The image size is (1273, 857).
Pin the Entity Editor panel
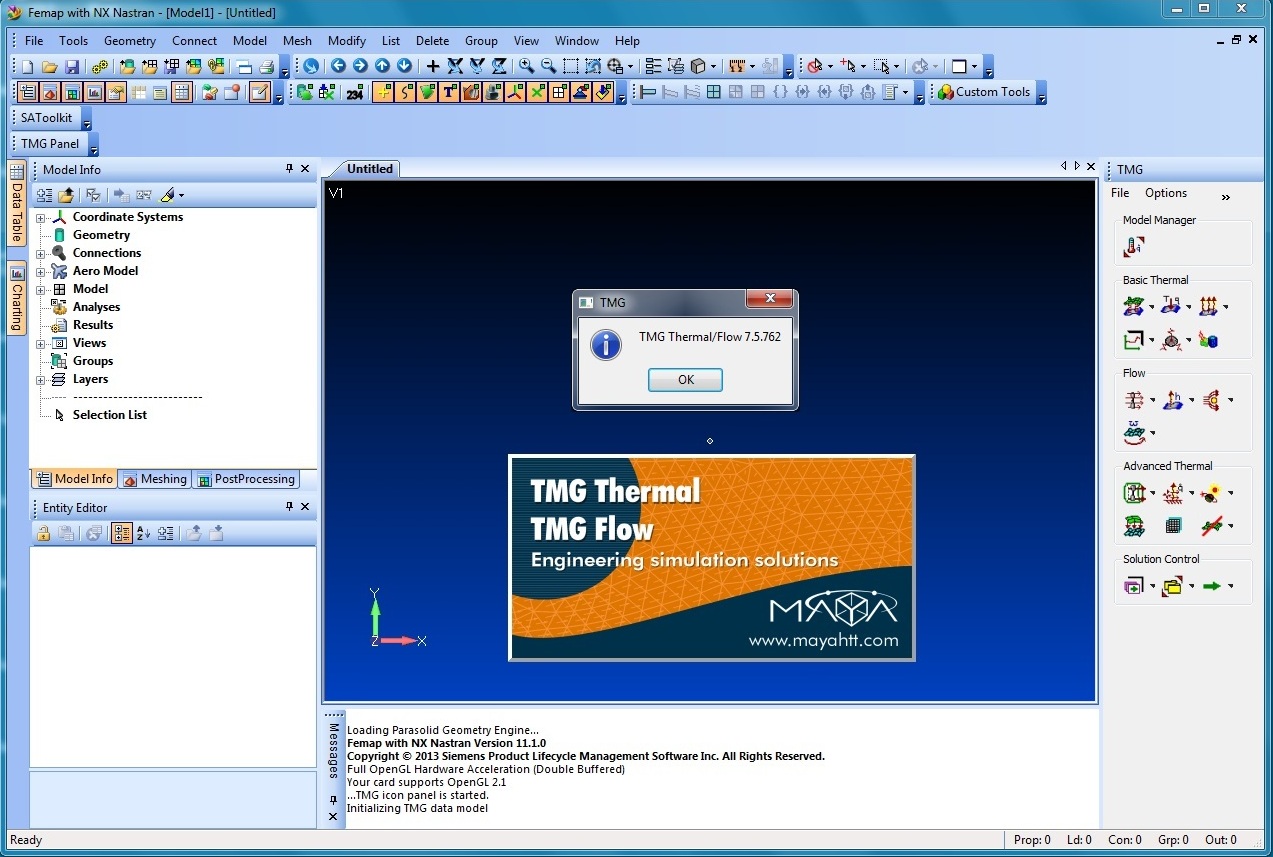pos(290,507)
